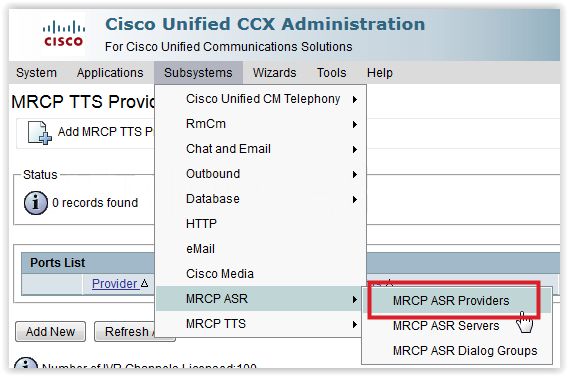Click the Provider column sort triangle
Screen dimensions: 568x376
click(145, 283)
